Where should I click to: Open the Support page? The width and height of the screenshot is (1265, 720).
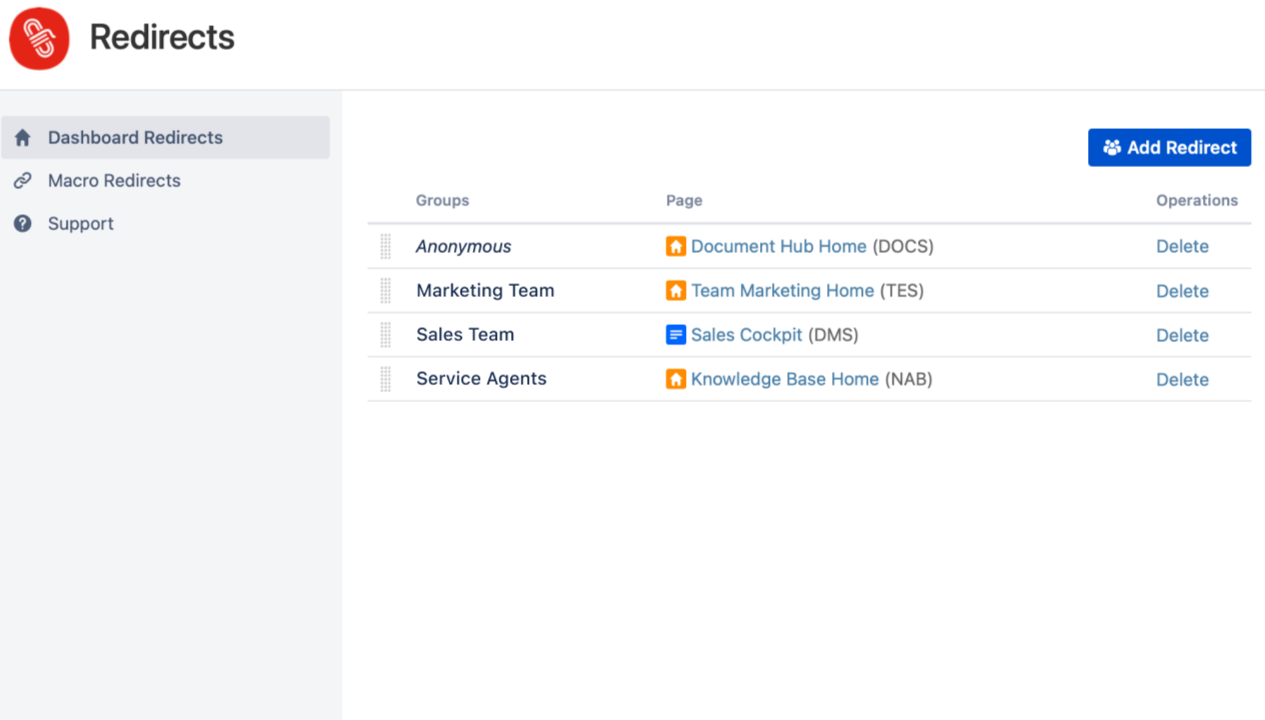tap(81, 224)
